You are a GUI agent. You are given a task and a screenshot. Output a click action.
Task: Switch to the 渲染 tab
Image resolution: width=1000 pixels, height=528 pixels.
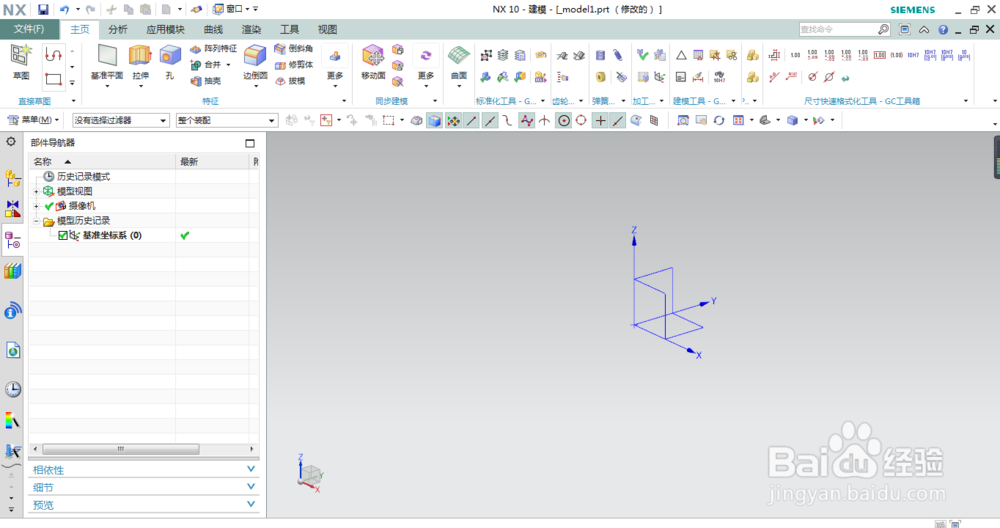[251, 29]
